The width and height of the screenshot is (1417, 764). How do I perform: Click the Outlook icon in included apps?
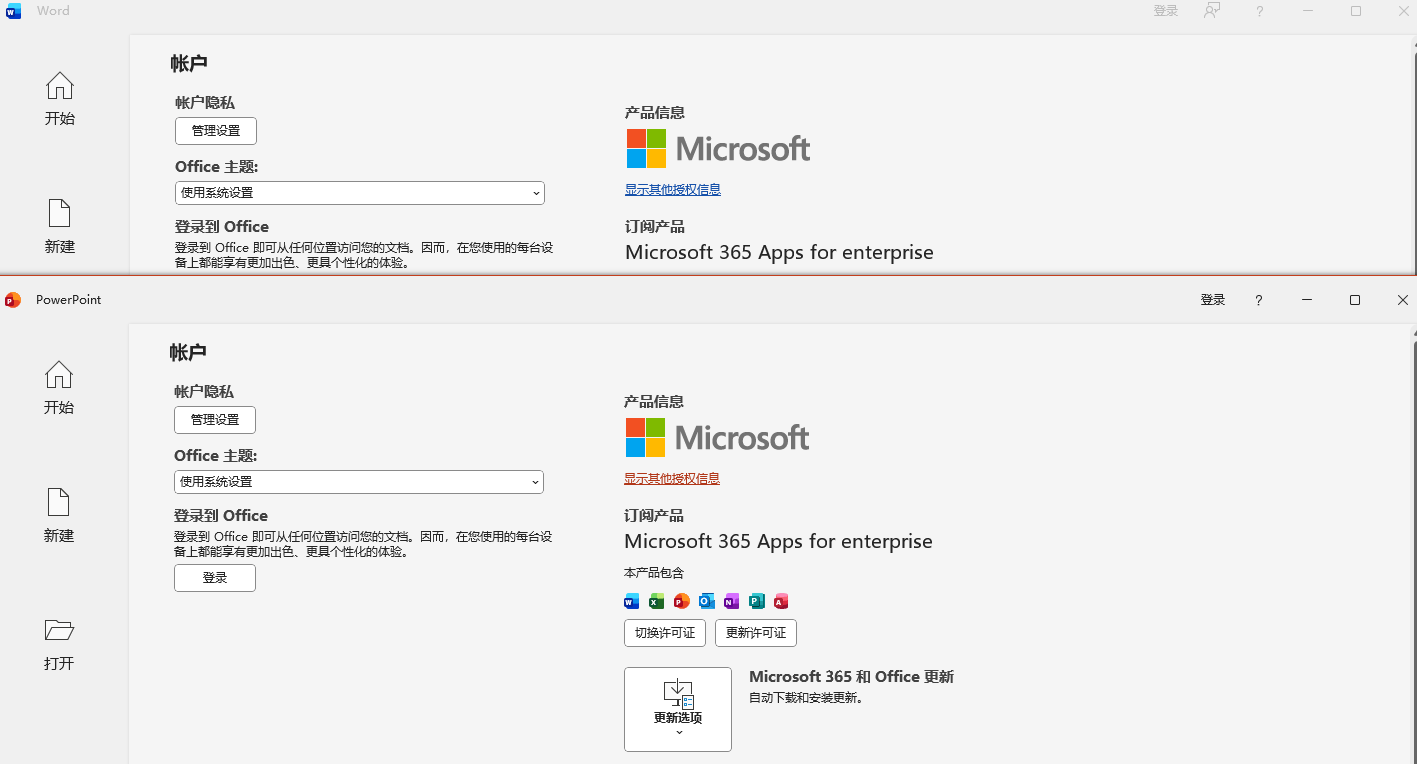(706, 601)
